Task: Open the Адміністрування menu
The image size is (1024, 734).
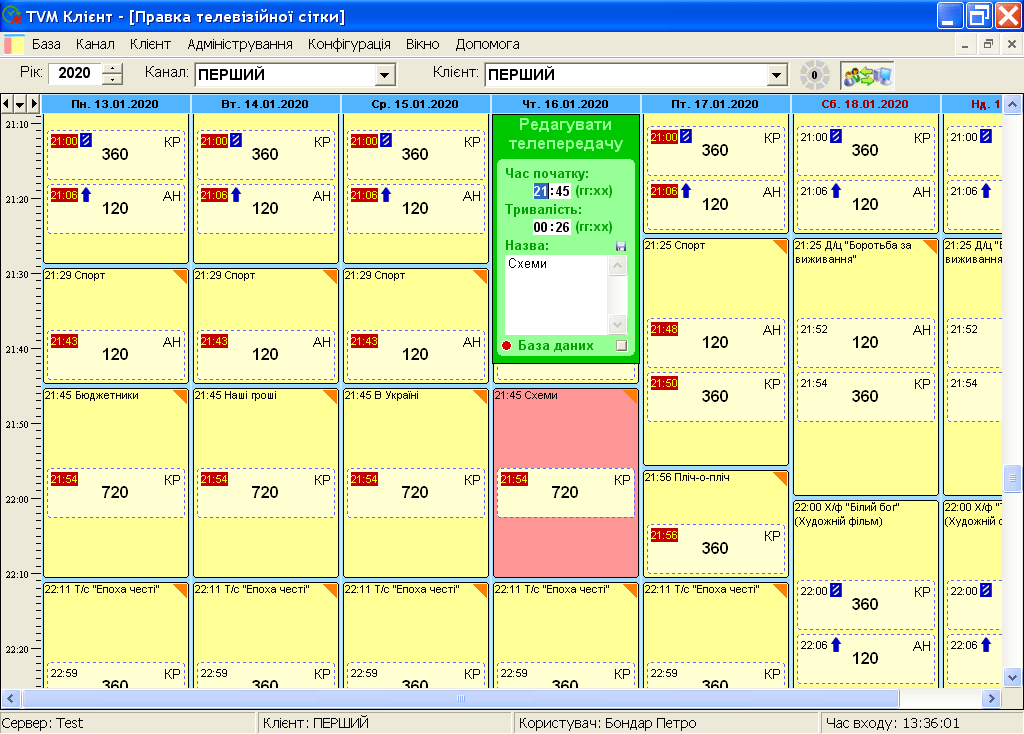Action: coord(240,45)
